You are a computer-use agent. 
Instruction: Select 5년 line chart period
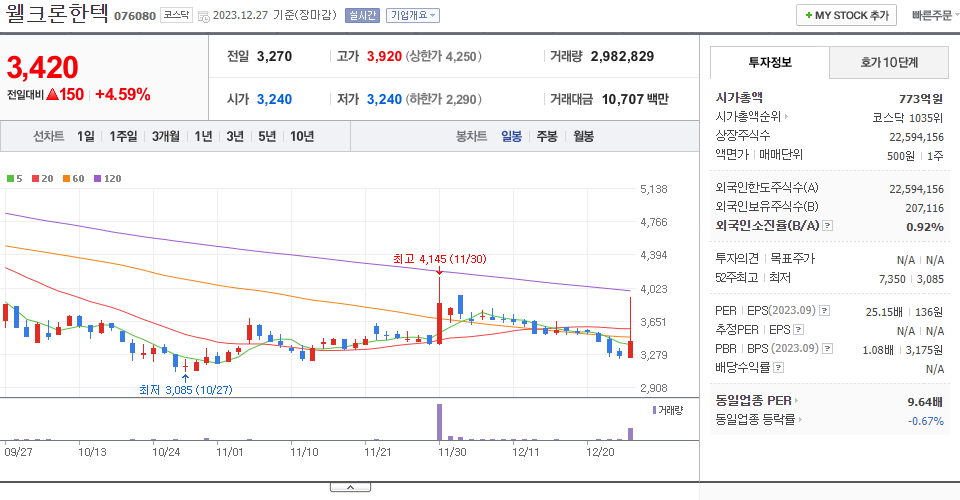[267, 136]
